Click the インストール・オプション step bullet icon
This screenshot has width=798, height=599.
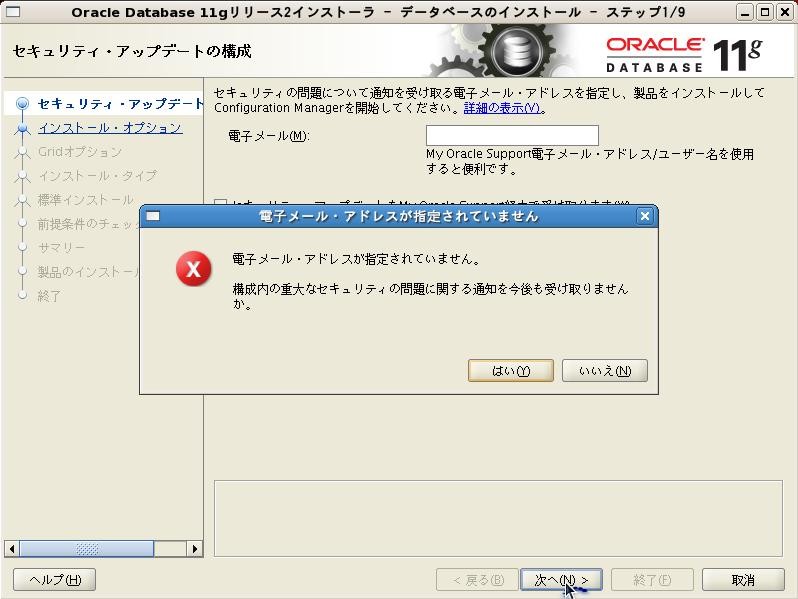pos(22,128)
